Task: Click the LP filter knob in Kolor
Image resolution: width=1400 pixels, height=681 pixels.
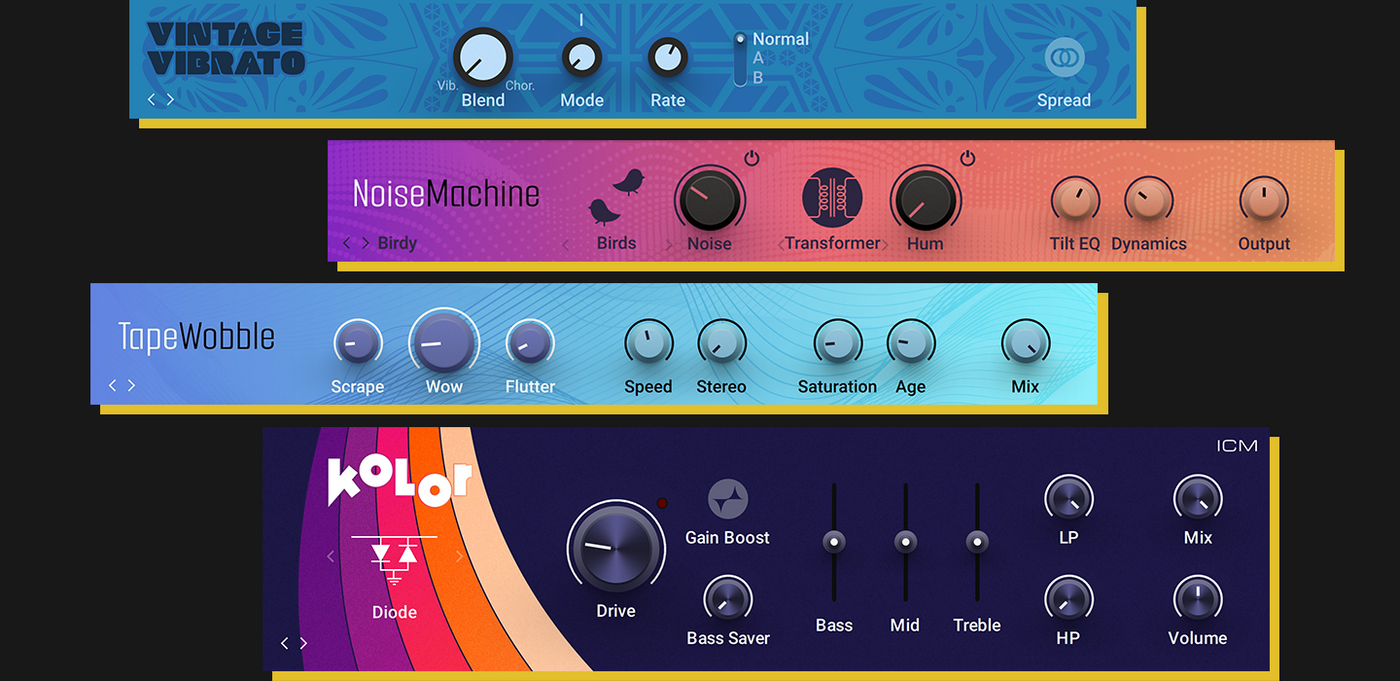Action: pos(1068,497)
